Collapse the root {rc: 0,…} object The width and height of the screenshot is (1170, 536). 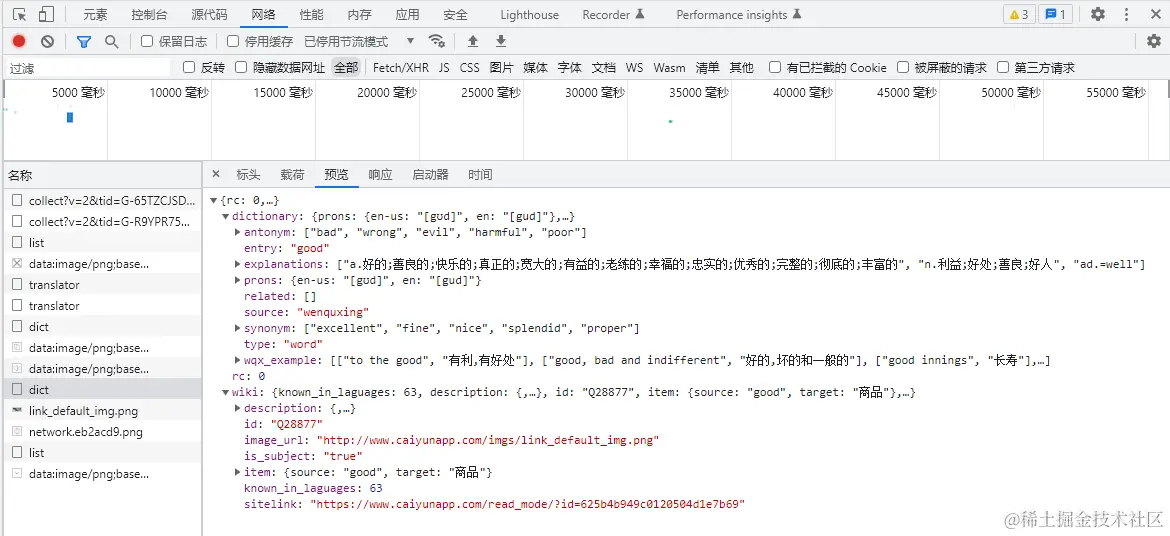214,201
